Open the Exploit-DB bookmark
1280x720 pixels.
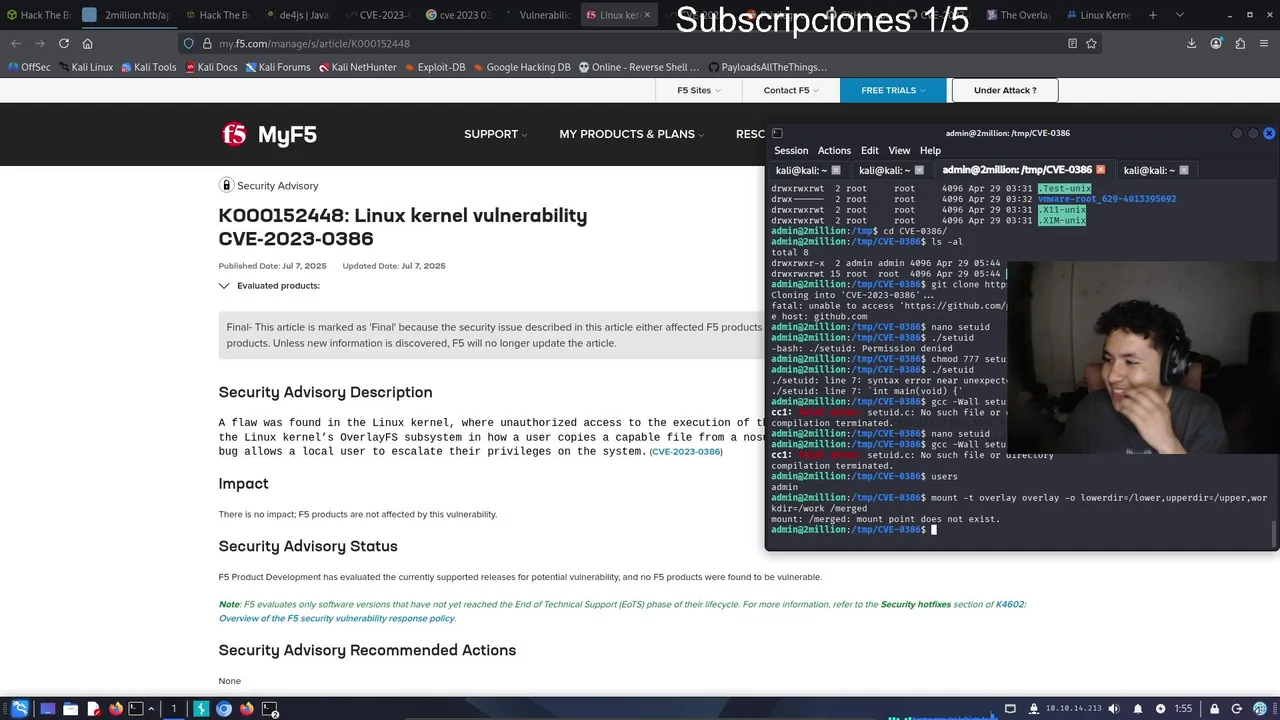tap(433, 67)
